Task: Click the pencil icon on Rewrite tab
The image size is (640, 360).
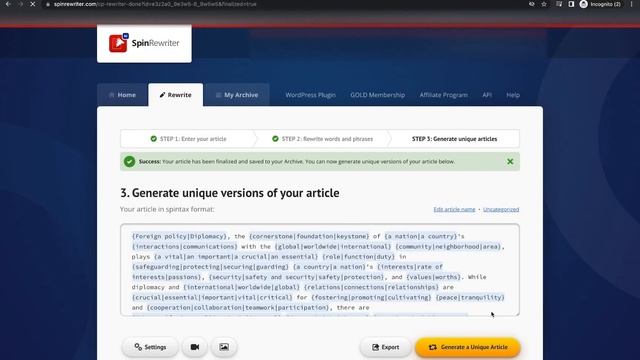Action: click(x=162, y=95)
